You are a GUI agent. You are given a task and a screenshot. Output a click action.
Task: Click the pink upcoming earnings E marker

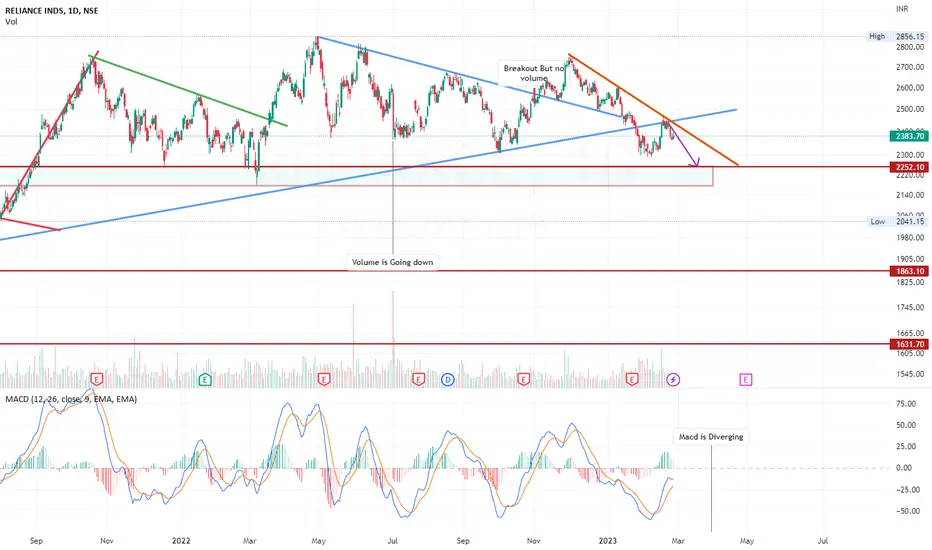tap(745, 379)
